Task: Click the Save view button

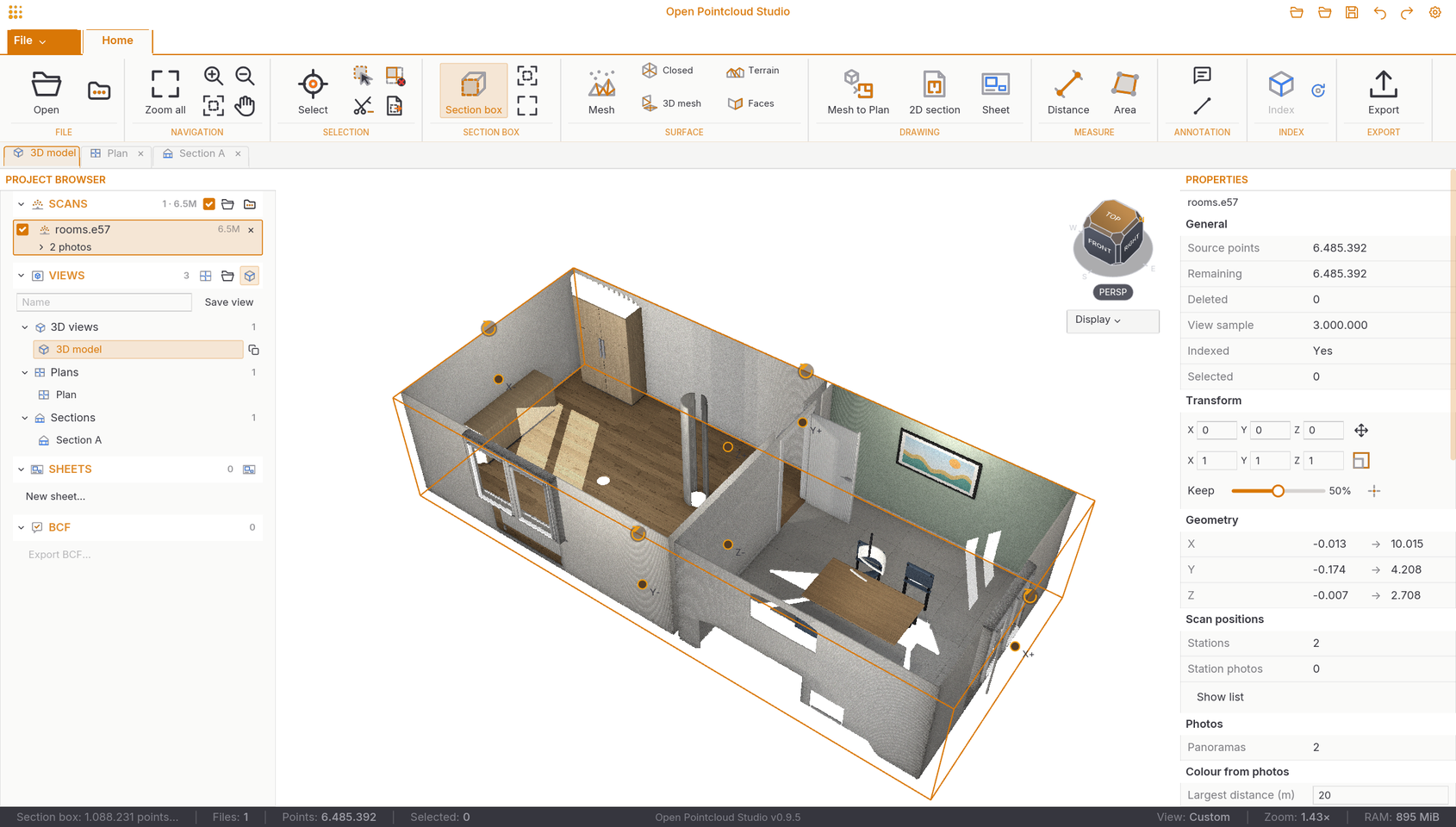Action: coord(229,302)
